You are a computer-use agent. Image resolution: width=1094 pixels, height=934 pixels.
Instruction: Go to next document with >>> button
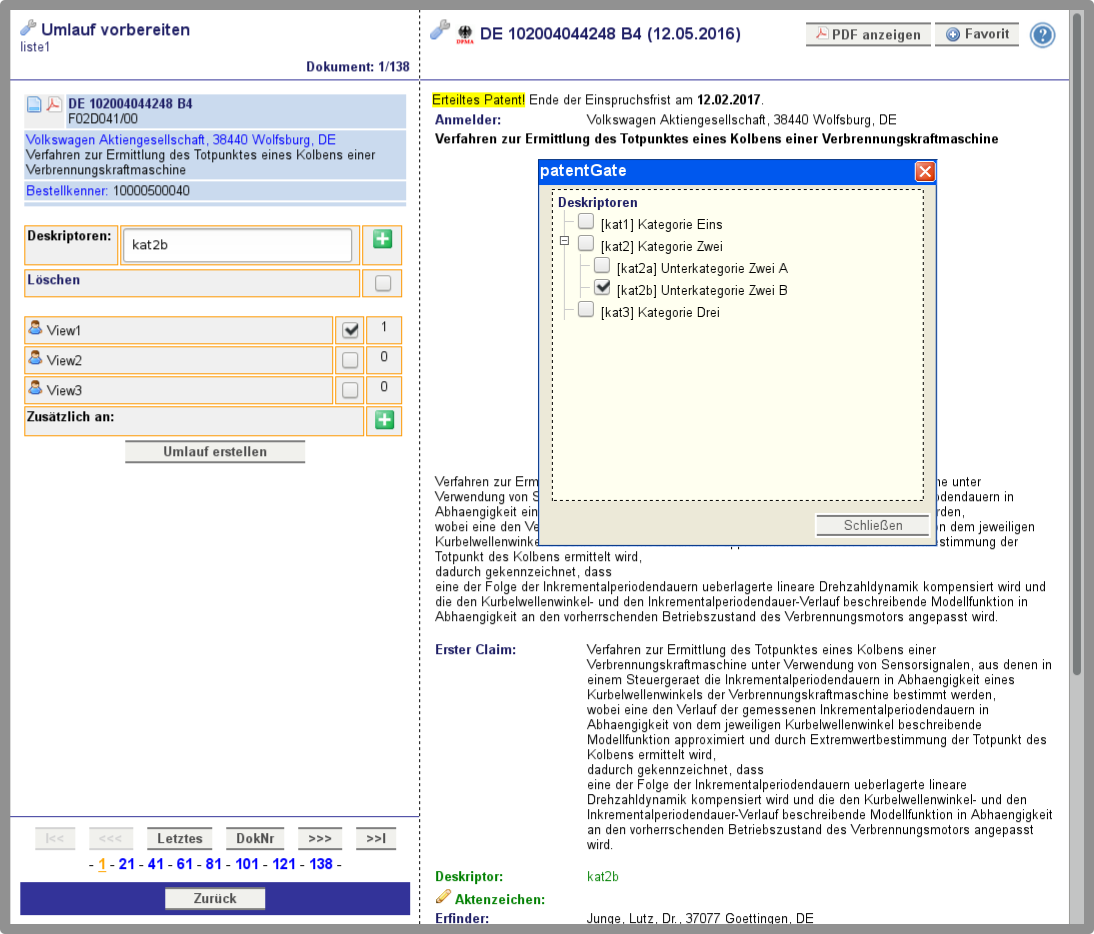[320, 838]
